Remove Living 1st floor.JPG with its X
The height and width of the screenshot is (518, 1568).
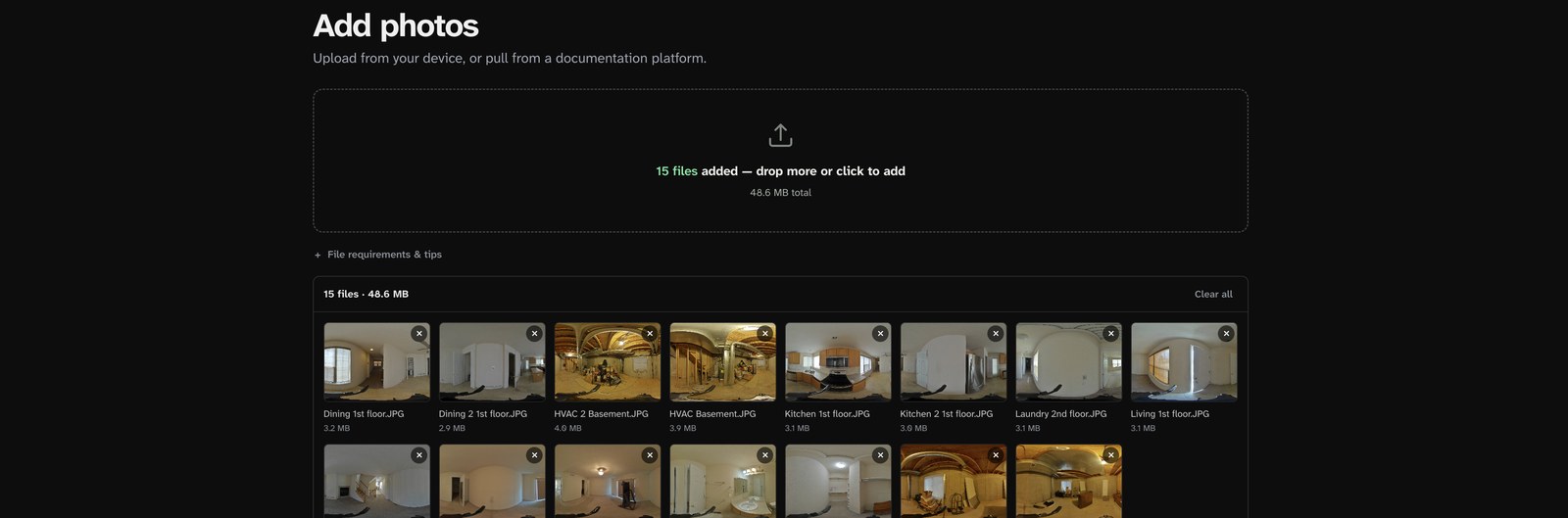click(1226, 334)
